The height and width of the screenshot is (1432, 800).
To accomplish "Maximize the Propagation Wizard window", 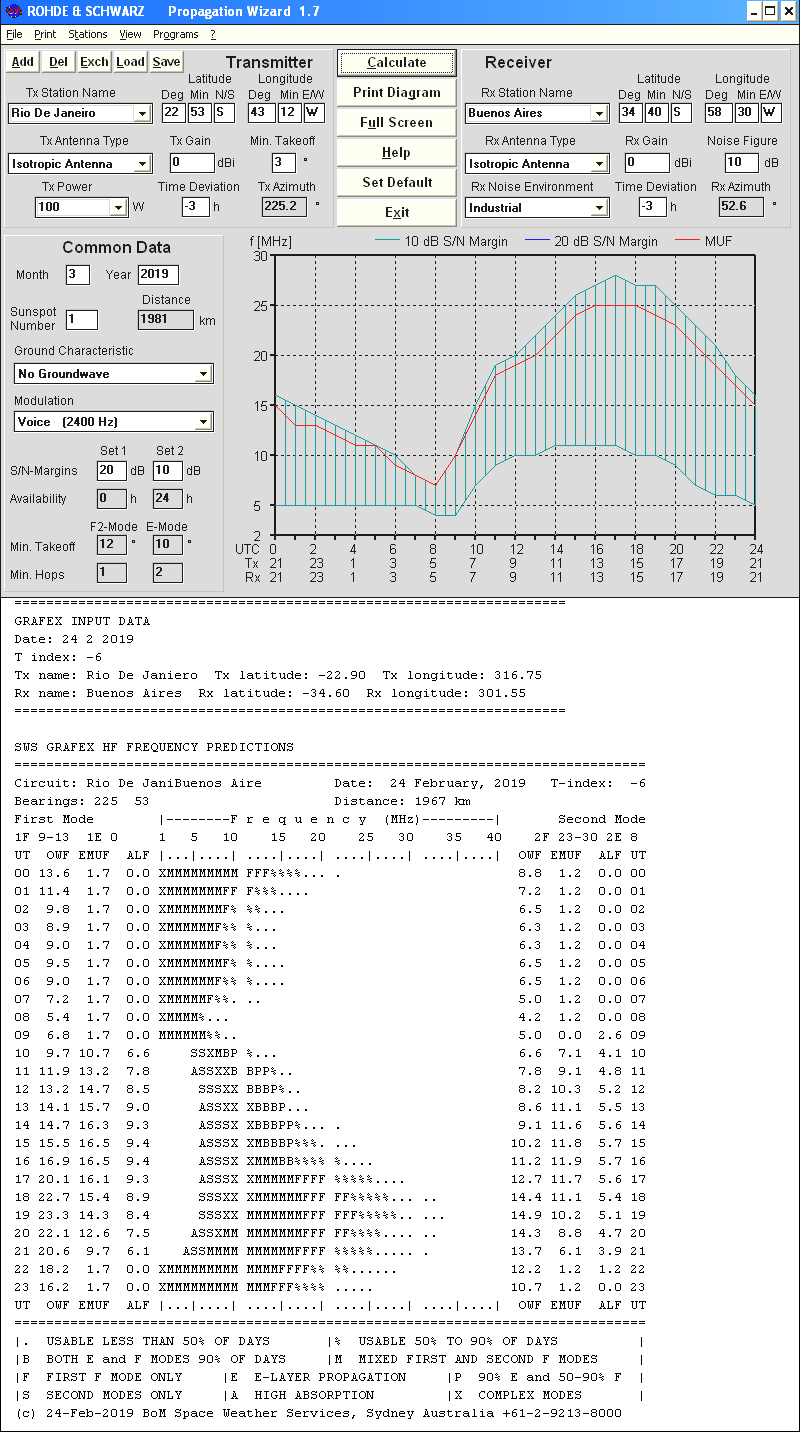I will [770, 11].
